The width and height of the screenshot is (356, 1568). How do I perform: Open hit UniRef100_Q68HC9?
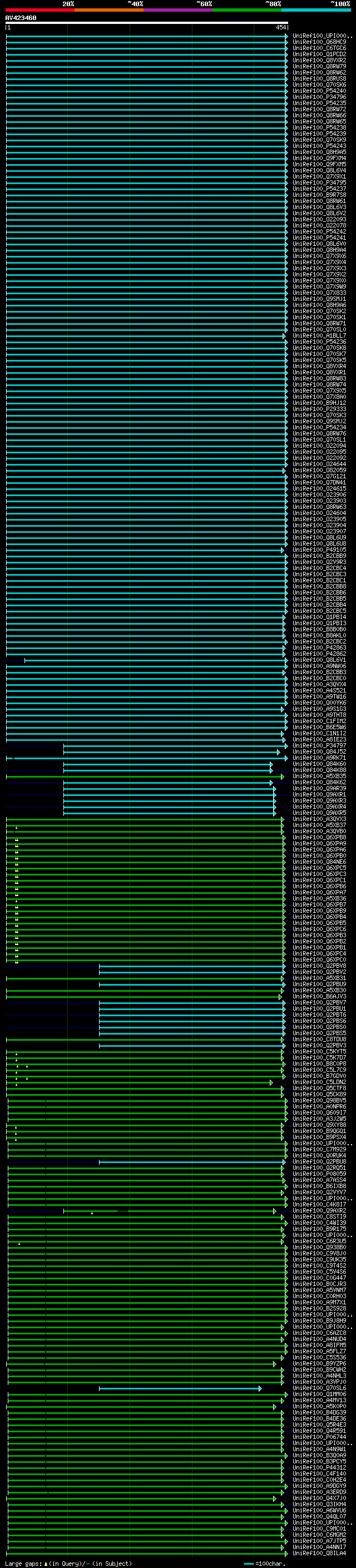[319, 42]
